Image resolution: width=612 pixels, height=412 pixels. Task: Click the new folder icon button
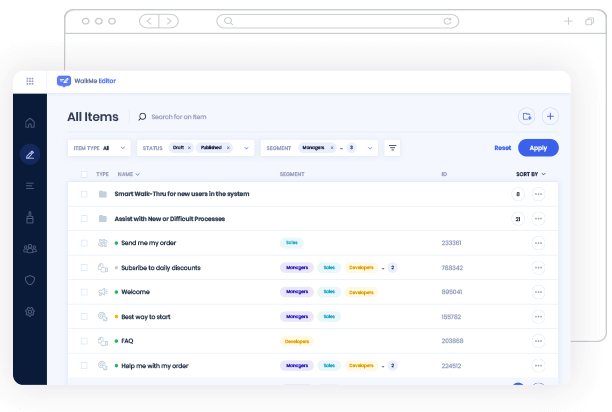coord(526,117)
